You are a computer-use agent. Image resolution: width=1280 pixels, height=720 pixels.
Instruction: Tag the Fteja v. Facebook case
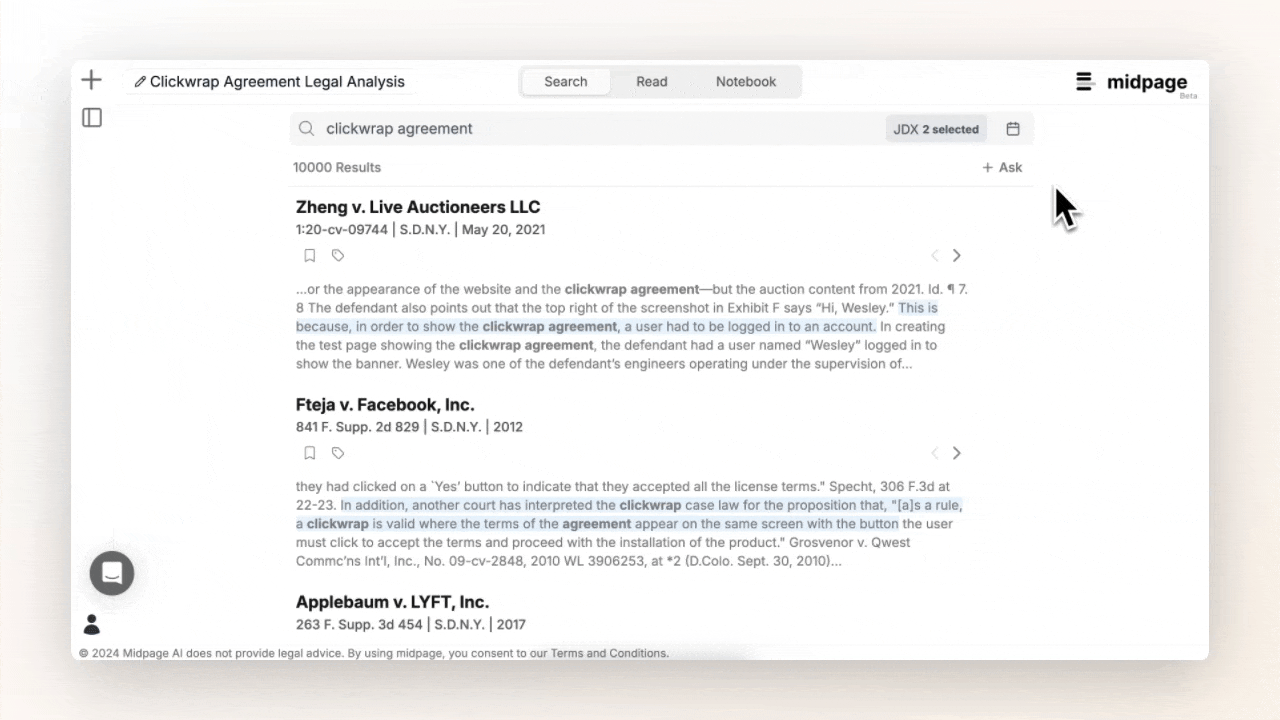[x=338, y=453]
